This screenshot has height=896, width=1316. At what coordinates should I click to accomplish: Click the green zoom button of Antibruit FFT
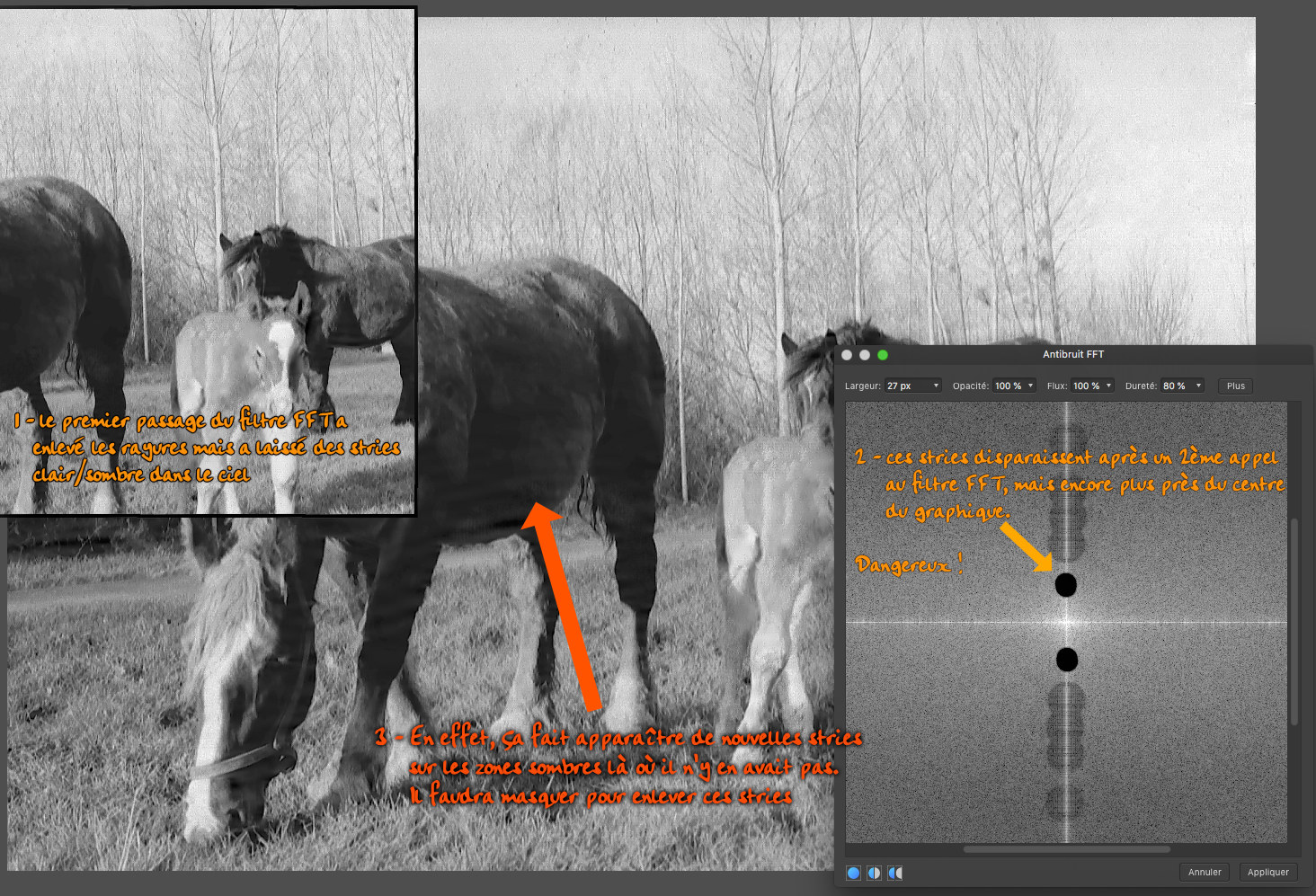[883, 355]
